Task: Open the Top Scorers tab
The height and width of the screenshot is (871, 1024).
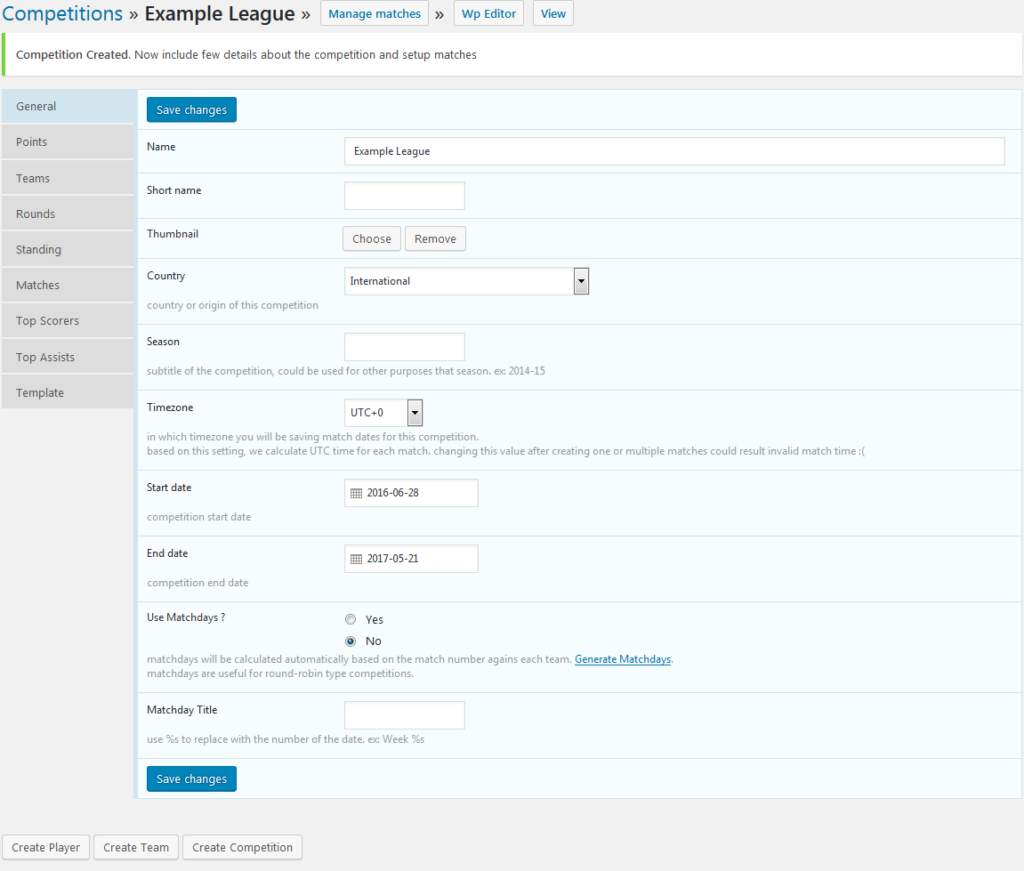Action: (x=67, y=321)
